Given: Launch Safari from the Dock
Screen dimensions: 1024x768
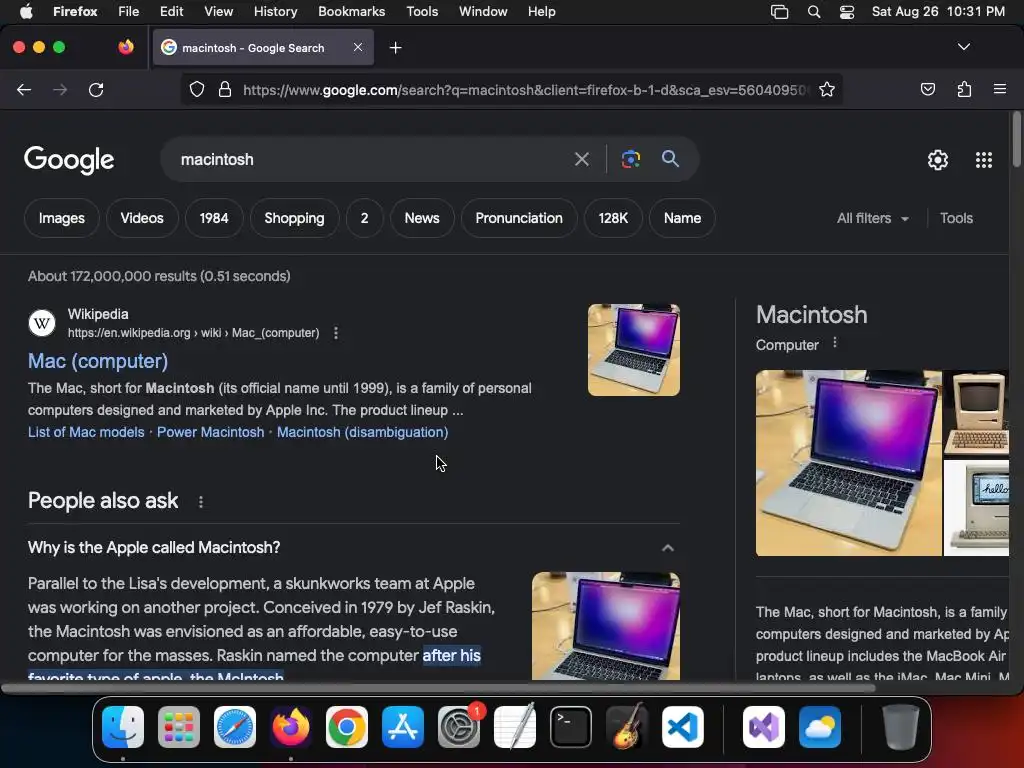Looking at the screenshot, I should click(234, 727).
